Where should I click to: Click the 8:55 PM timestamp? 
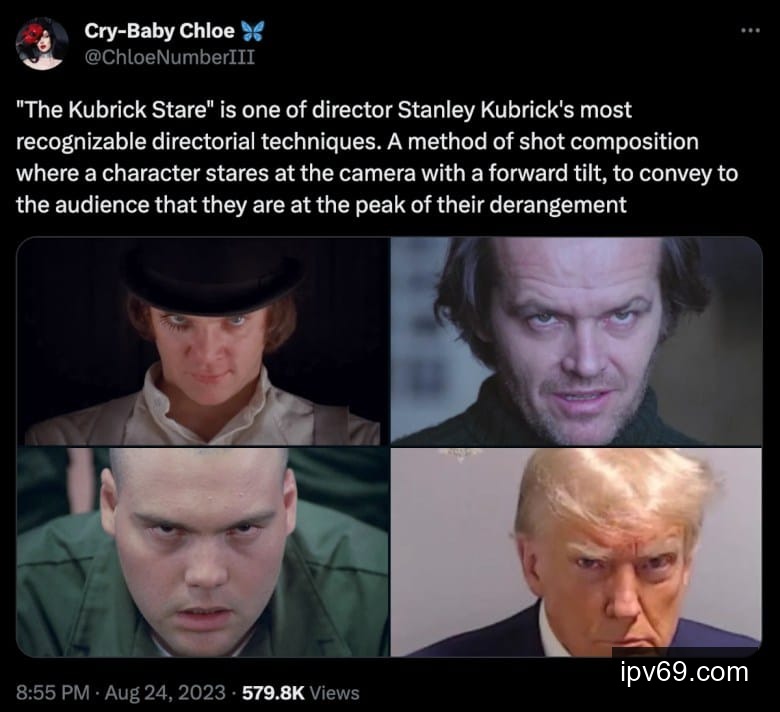[53, 693]
